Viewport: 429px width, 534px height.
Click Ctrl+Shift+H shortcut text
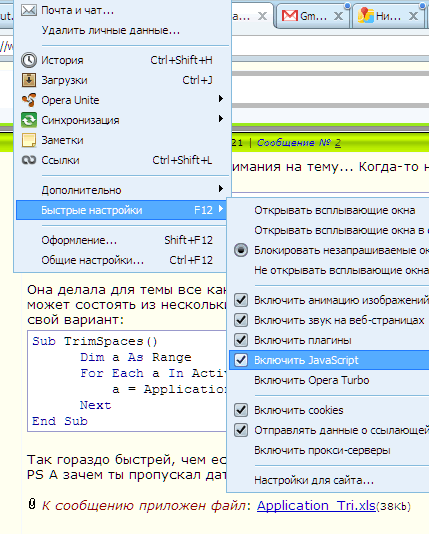181,60
